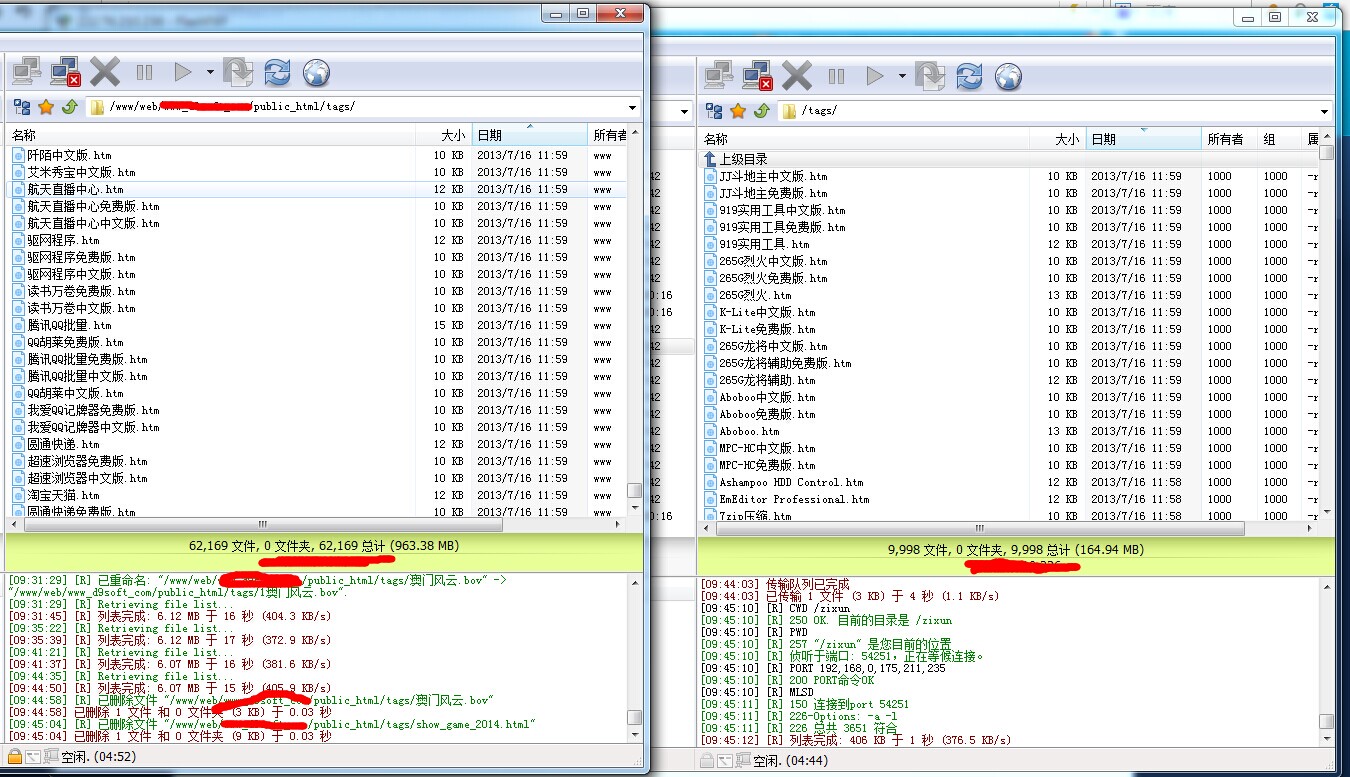1350x777 pixels.
Task: Click /tags/ path field in right window
Action: pos(1056,111)
